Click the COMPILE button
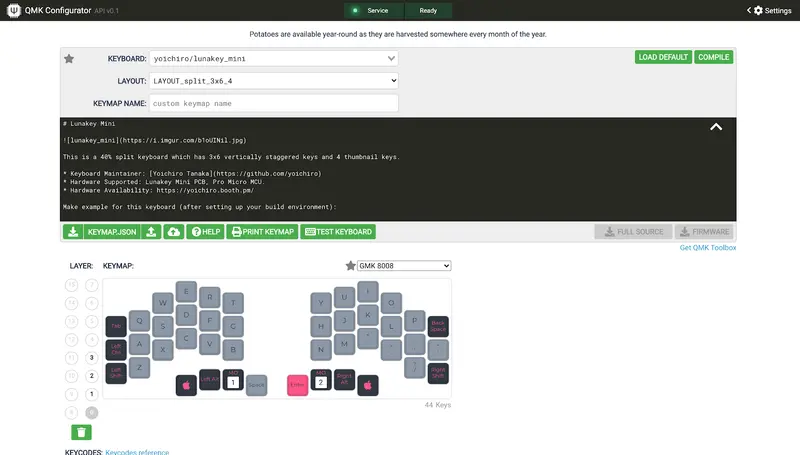 click(x=713, y=57)
